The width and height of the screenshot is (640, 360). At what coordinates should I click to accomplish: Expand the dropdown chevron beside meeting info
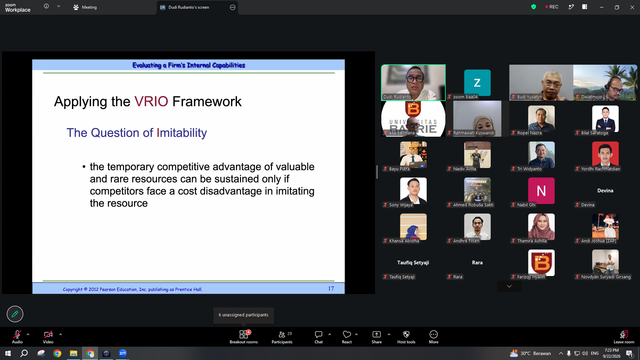tap(58, 7)
